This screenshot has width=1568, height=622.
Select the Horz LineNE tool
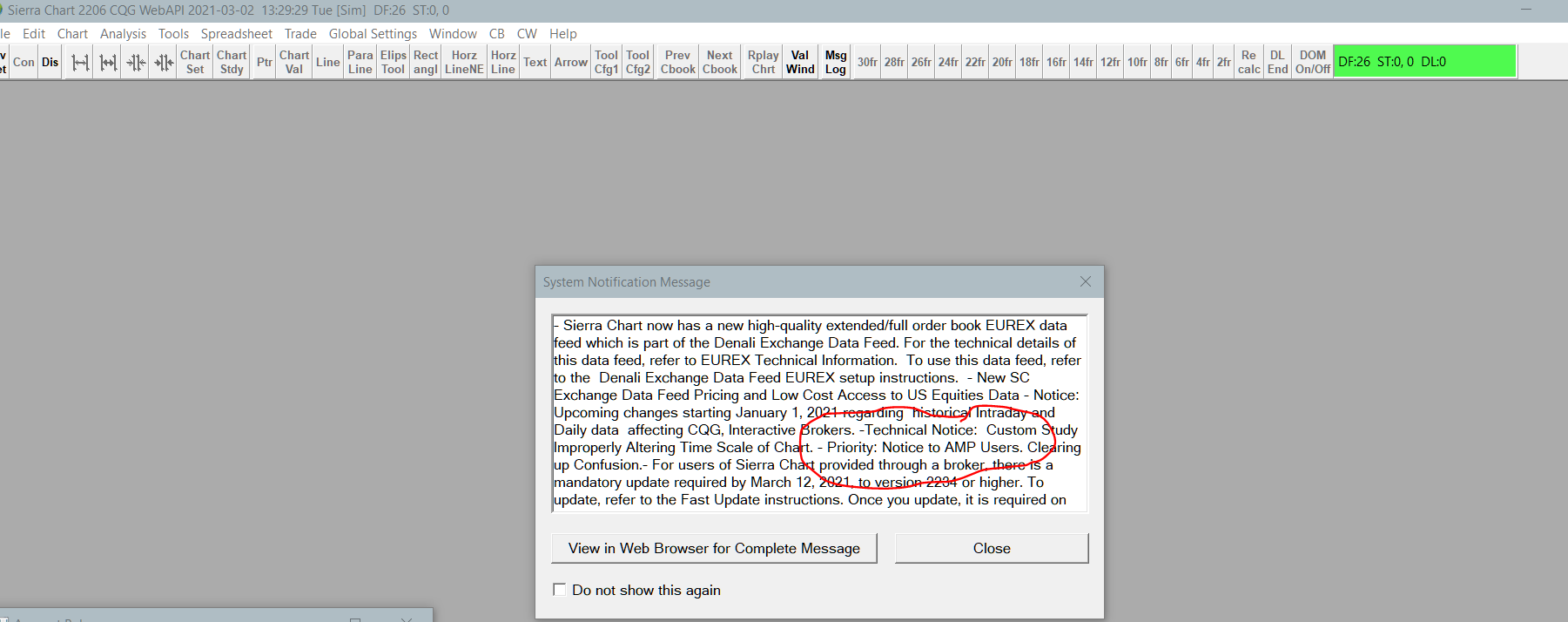[x=464, y=62]
